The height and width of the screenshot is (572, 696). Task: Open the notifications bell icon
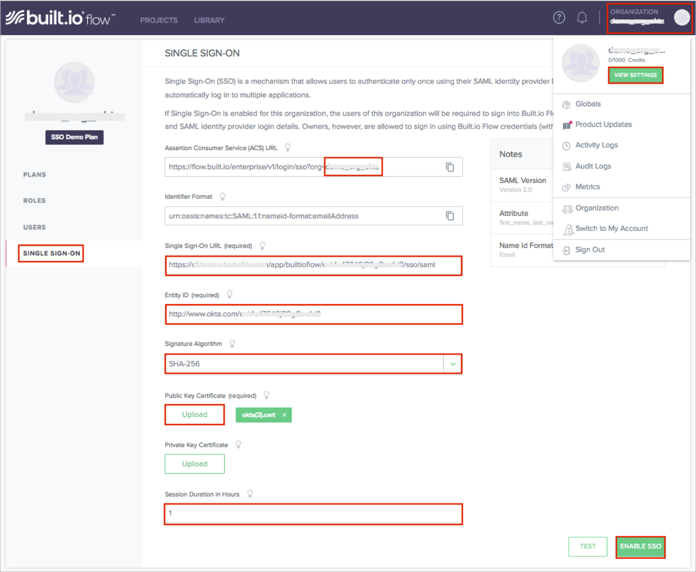tap(582, 18)
